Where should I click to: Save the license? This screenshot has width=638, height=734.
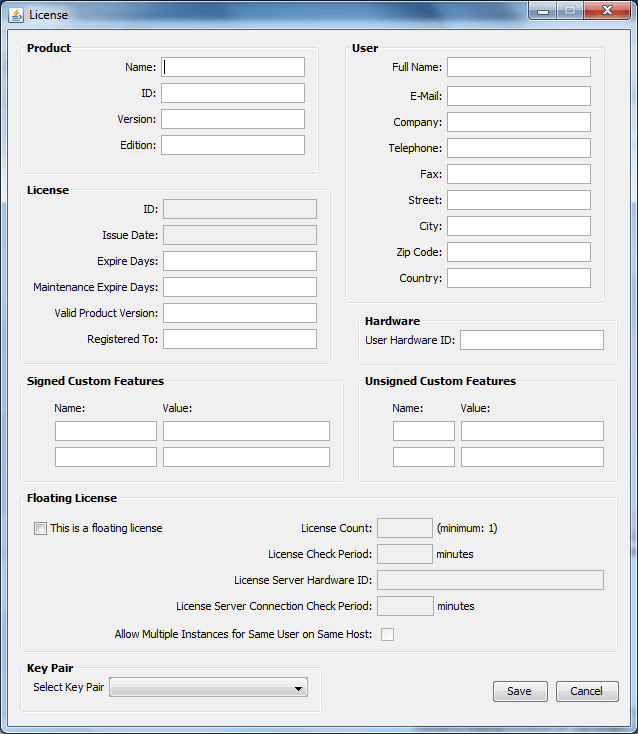pyautogui.click(x=520, y=691)
